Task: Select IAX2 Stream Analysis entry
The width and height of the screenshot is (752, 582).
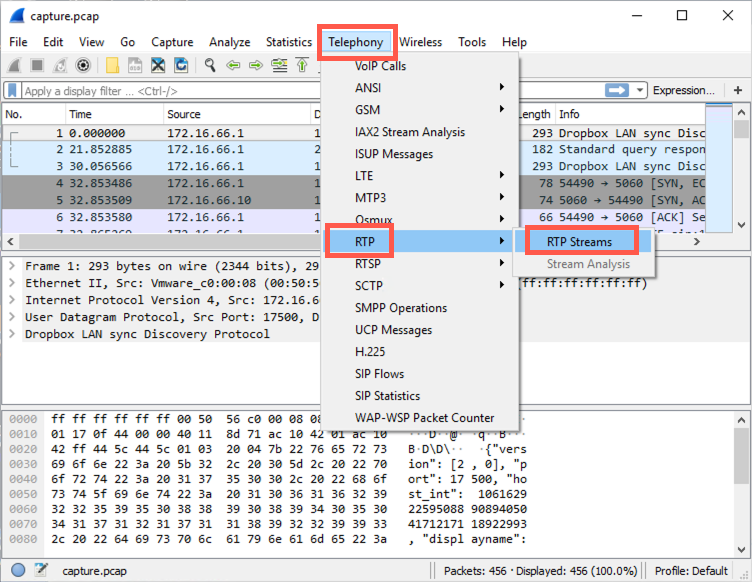Action: (420, 132)
